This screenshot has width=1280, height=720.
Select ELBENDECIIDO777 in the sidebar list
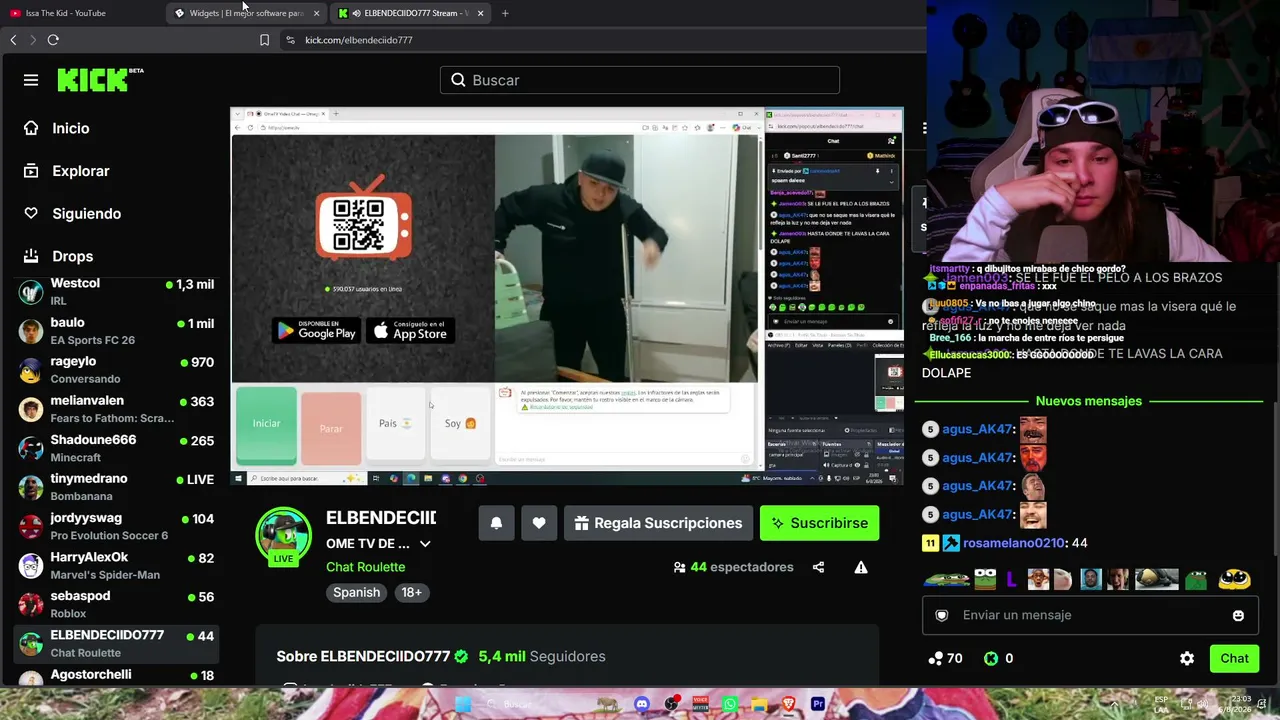pos(117,643)
